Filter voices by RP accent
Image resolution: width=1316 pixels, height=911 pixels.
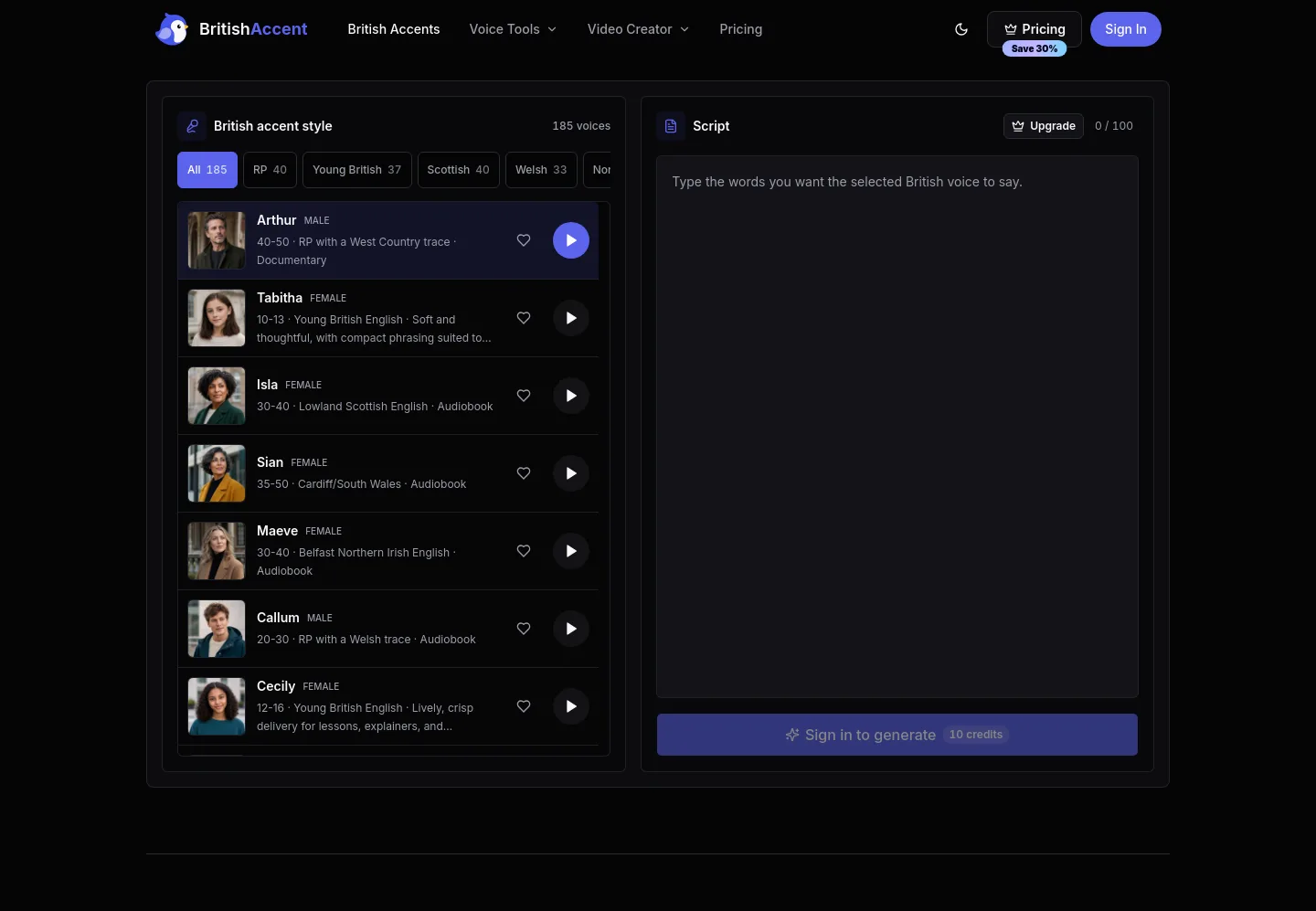270,170
